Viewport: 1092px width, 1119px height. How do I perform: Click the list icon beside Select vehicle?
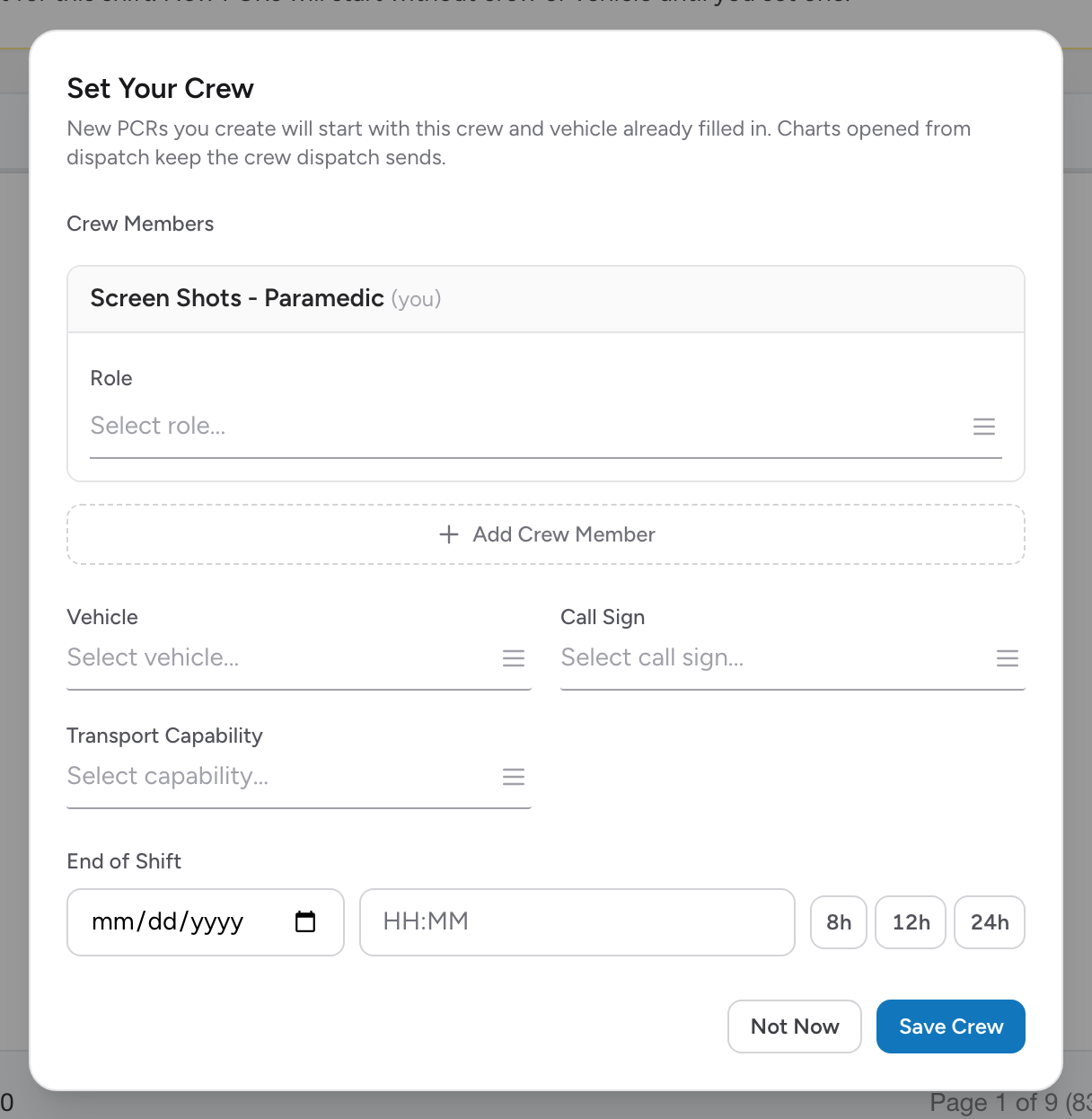(x=514, y=658)
